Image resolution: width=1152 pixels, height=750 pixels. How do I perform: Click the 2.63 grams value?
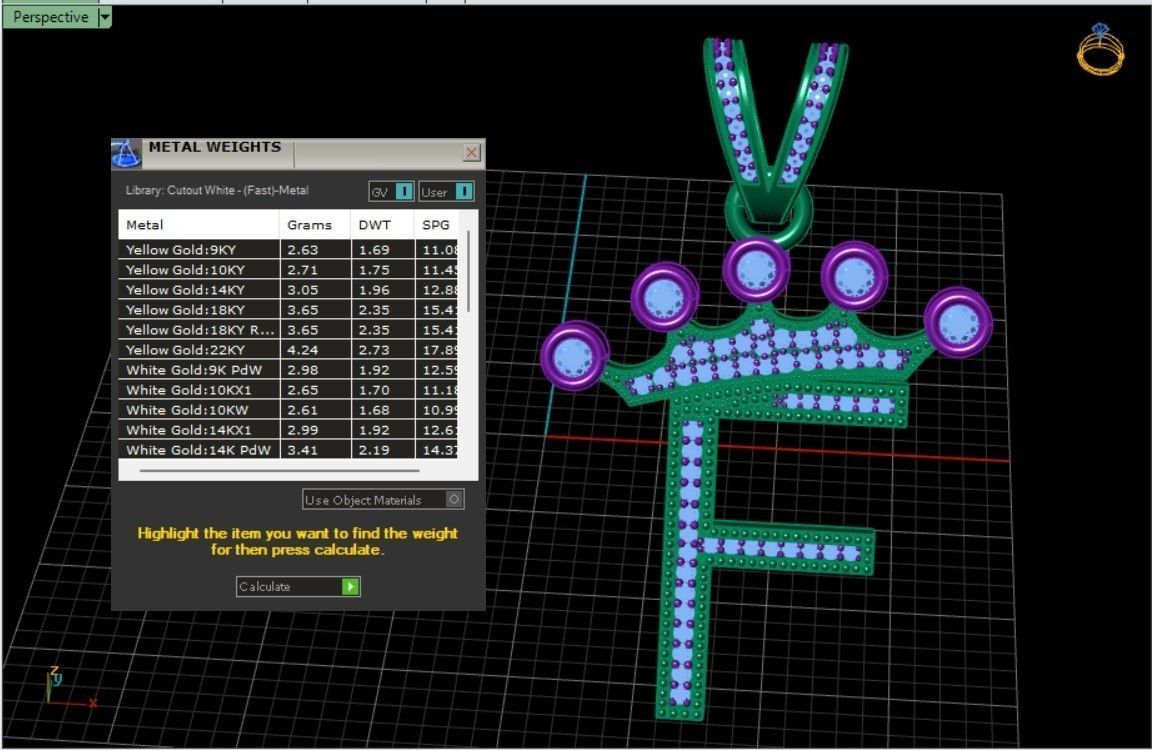pyautogui.click(x=303, y=250)
